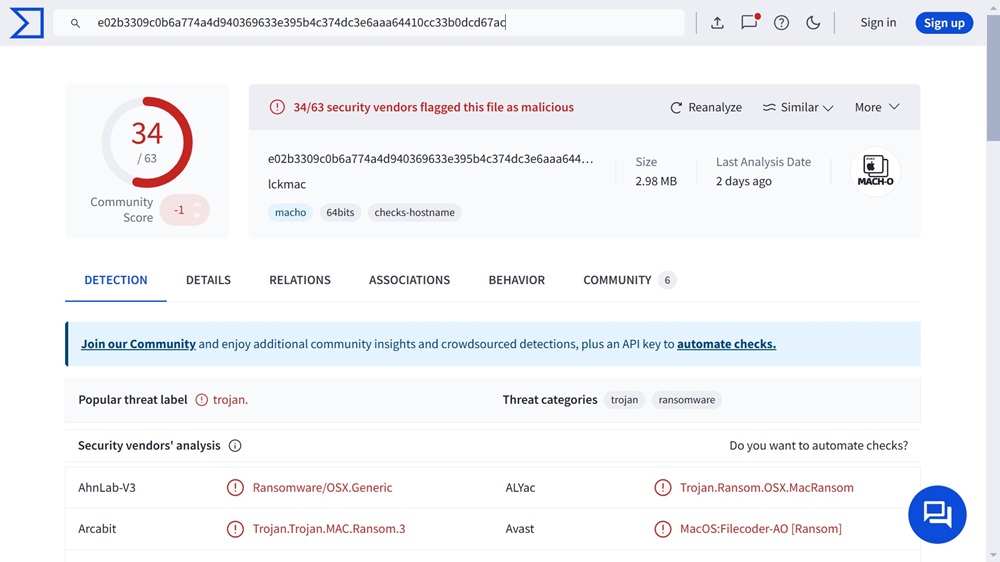Switch to the Behavior tab
Image resolution: width=1000 pixels, height=562 pixels.
tap(517, 280)
